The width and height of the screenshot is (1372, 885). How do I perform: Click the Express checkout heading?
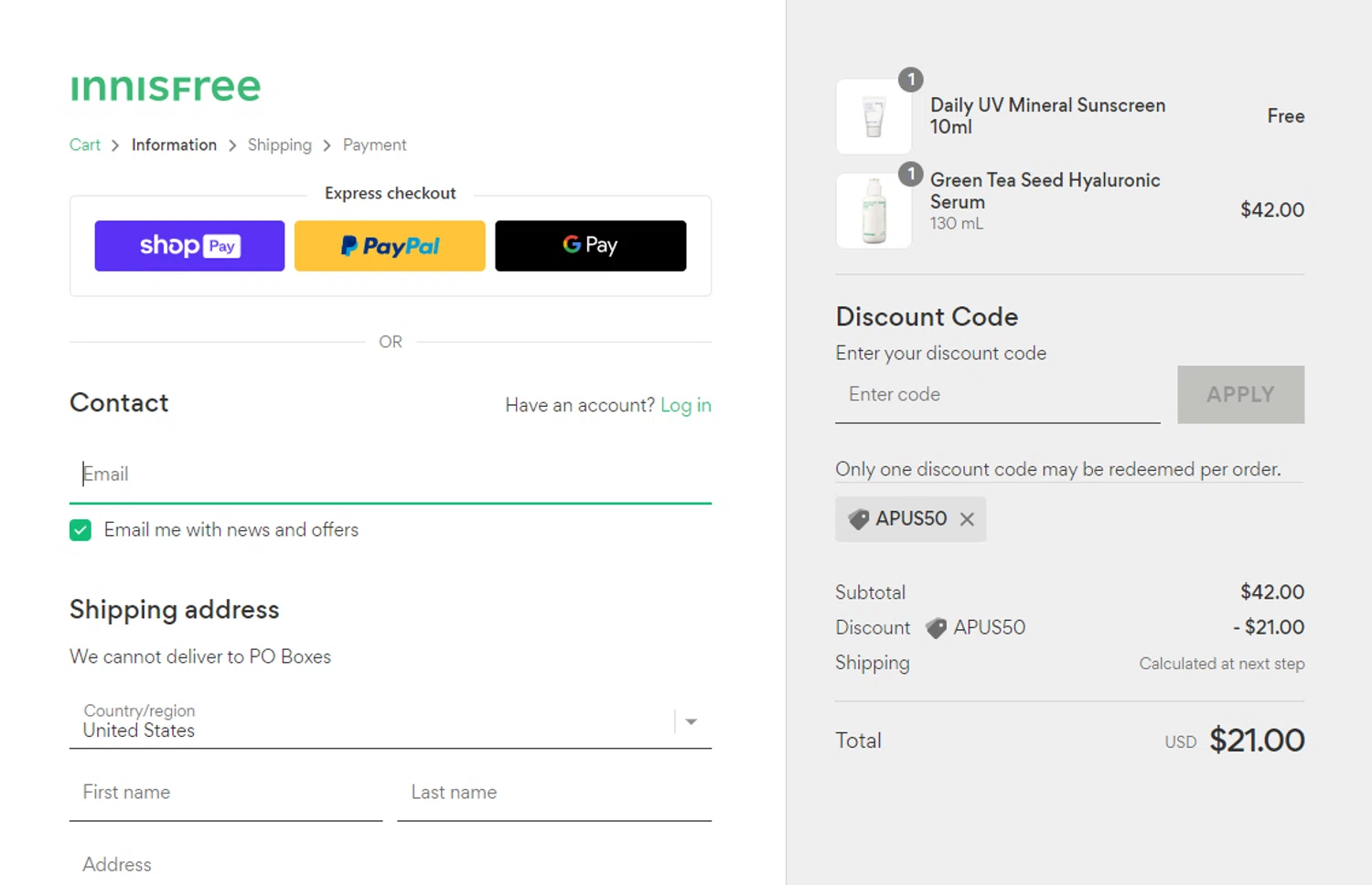pos(391,194)
